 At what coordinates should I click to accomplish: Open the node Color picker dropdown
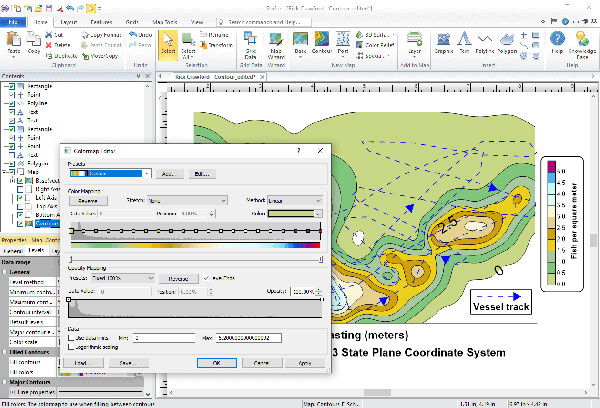(318, 214)
